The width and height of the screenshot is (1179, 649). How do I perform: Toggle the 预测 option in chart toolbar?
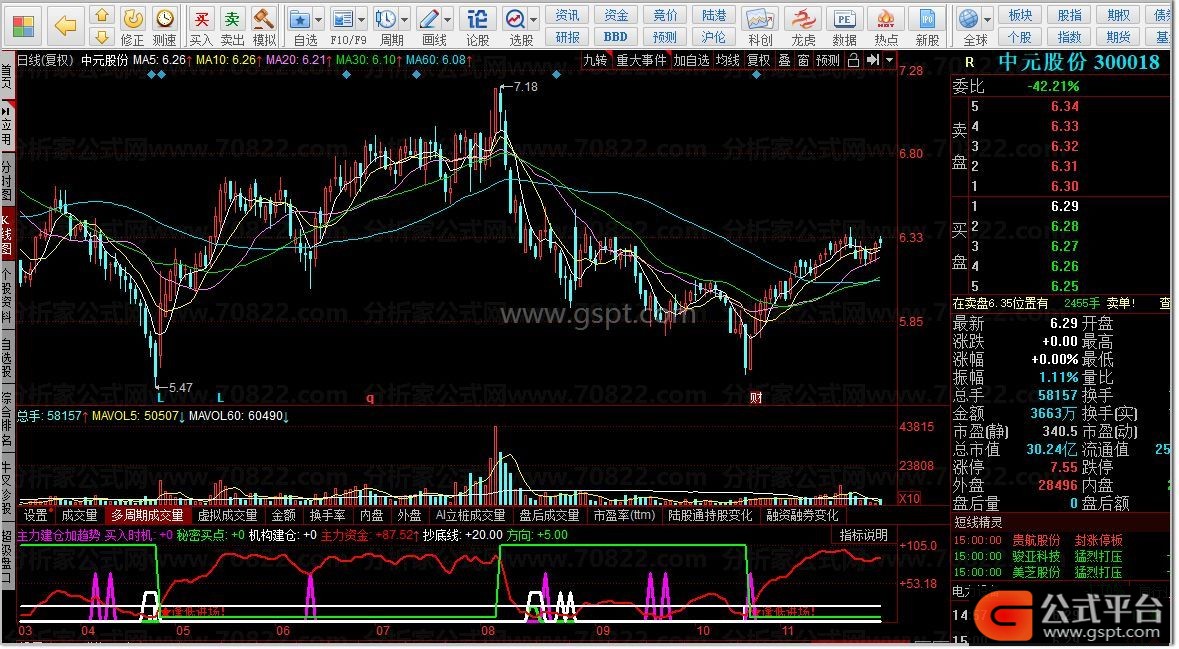pyautogui.click(x=828, y=60)
